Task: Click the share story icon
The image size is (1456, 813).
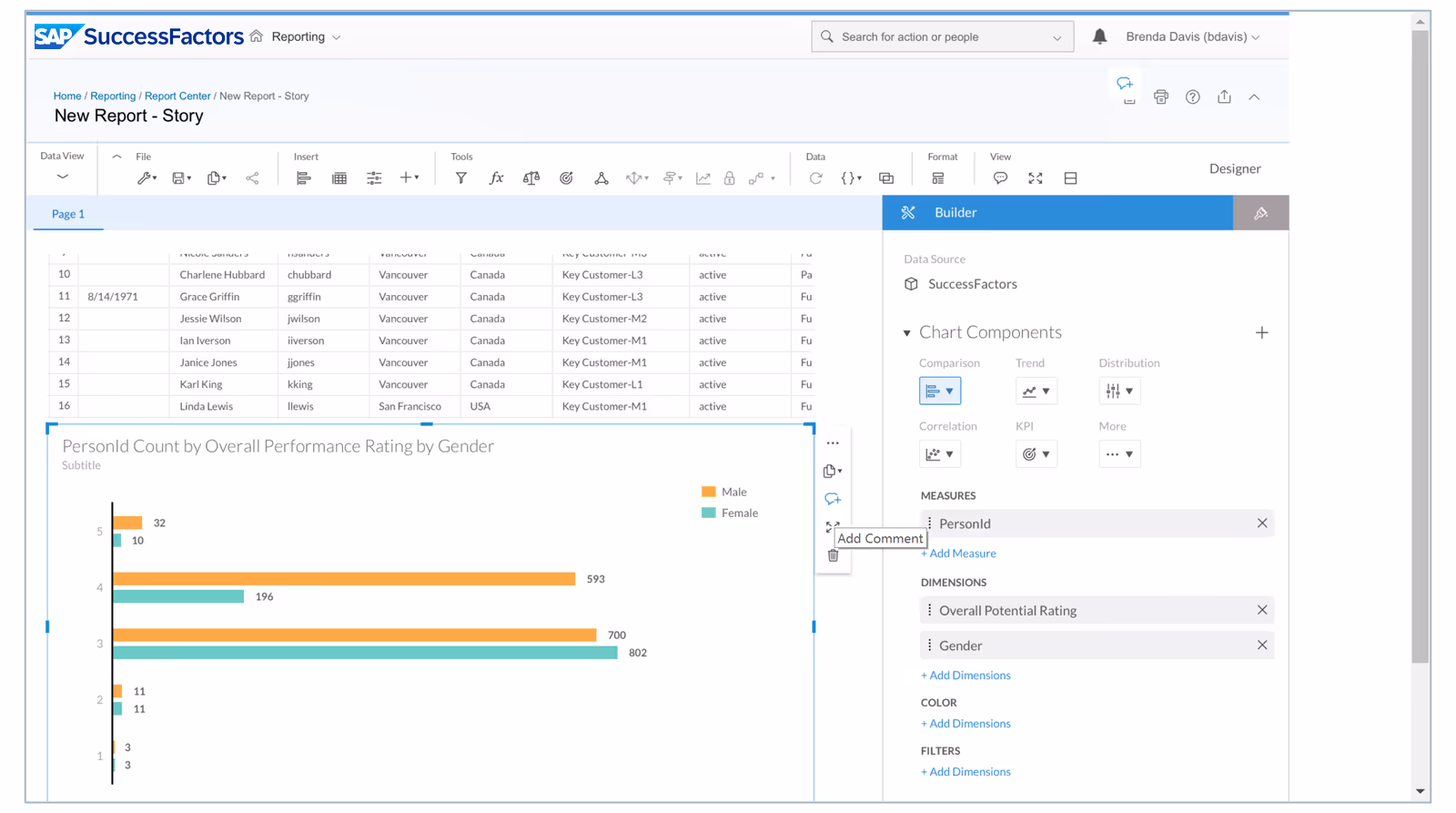Action: pyautogui.click(x=252, y=178)
